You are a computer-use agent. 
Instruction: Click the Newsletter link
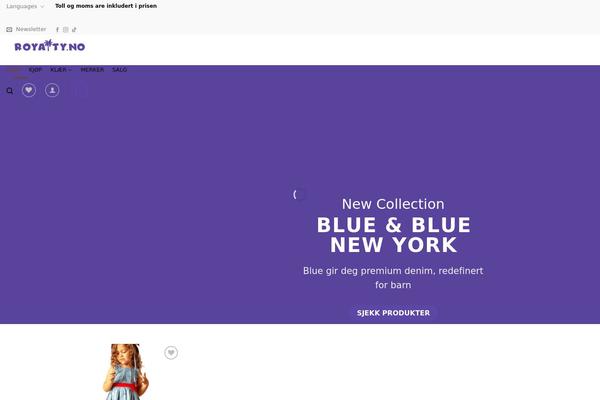point(31,29)
